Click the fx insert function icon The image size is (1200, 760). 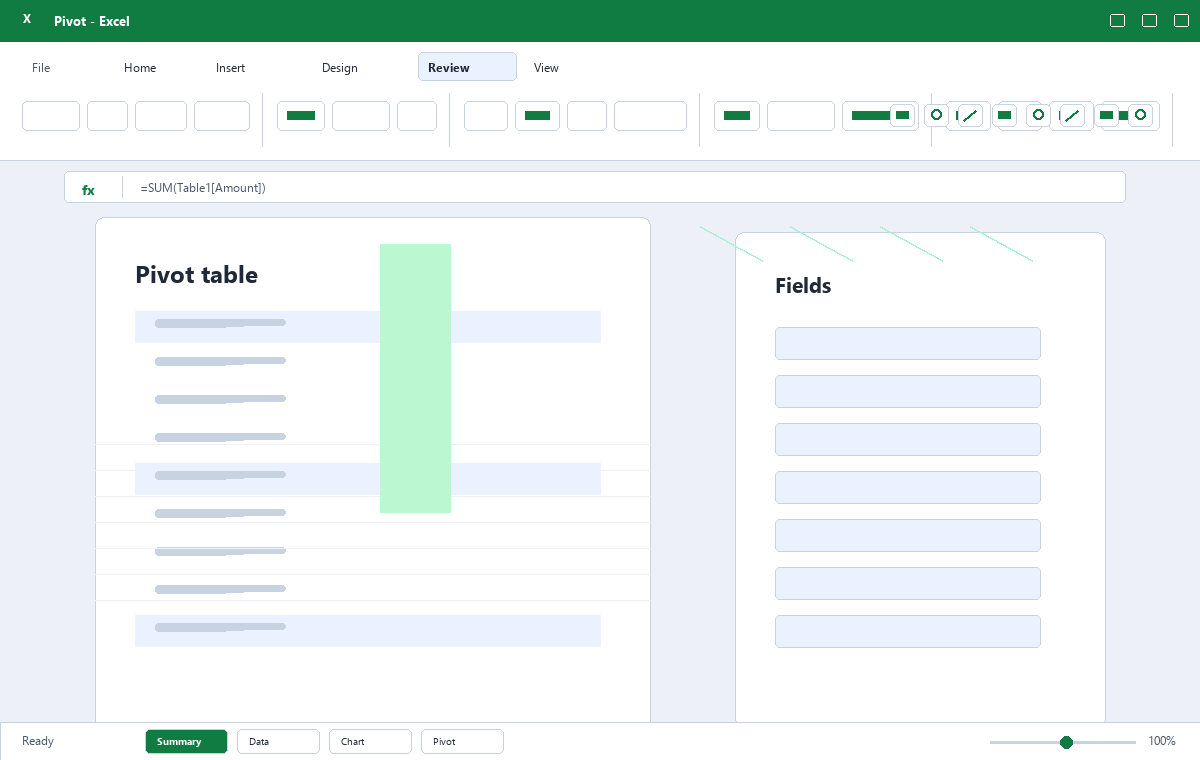(88, 188)
